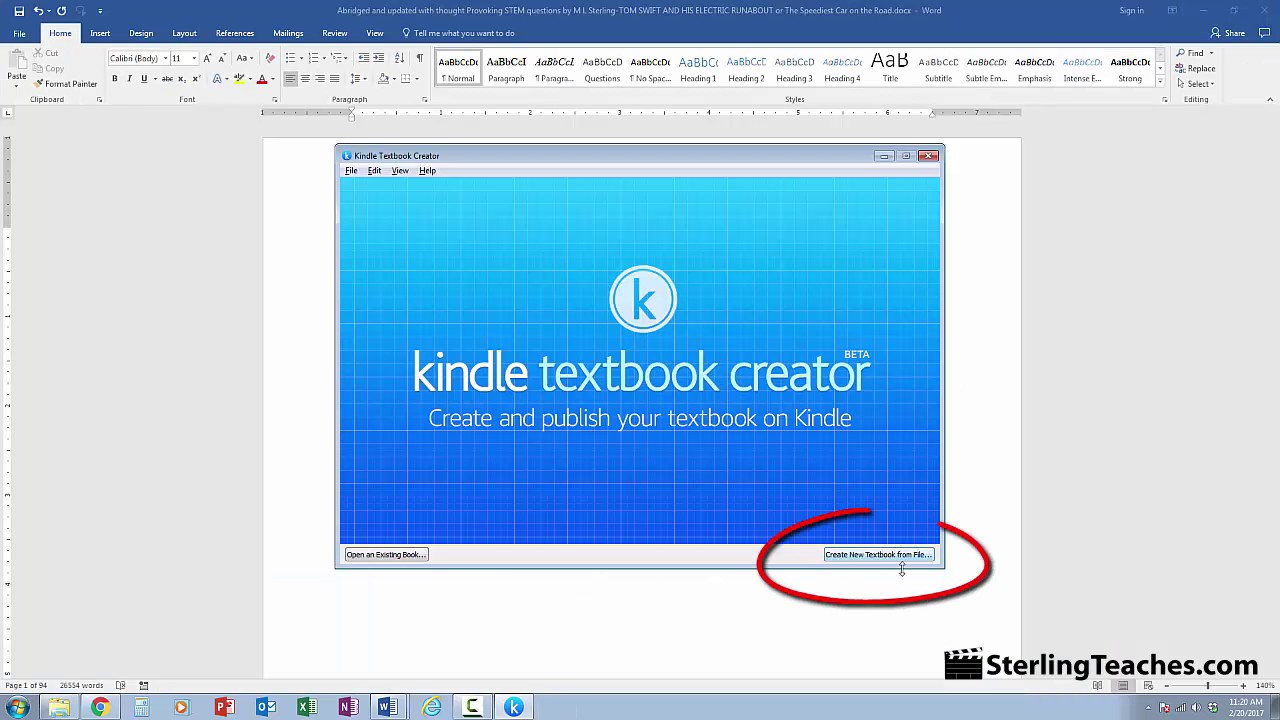Screen dimensions: 1280x720
Task: Click Create New Textbook from File button
Action: (x=878, y=555)
